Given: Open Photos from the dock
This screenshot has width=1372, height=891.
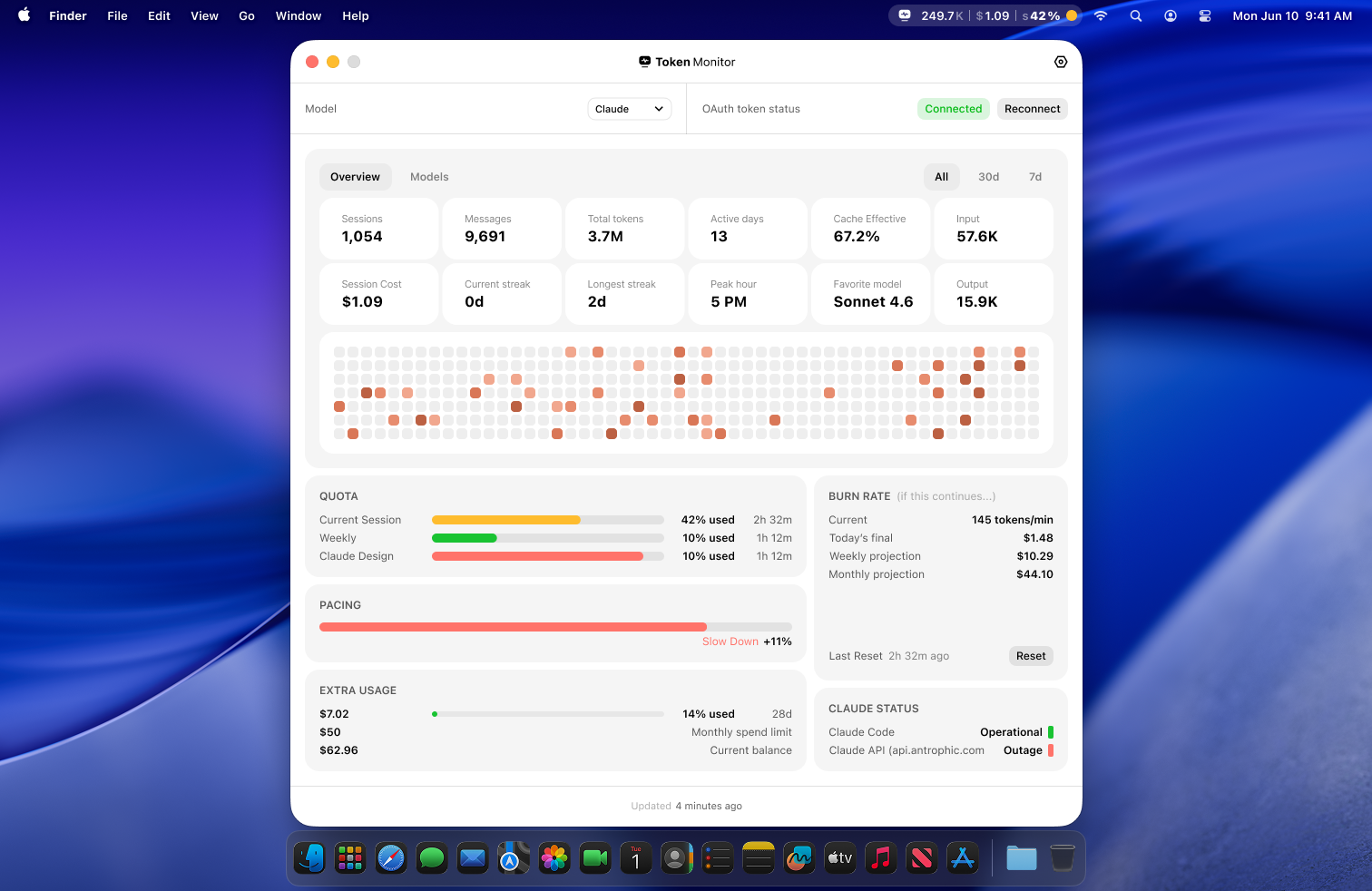Looking at the screenshot, I should click(x=554, y=857).
